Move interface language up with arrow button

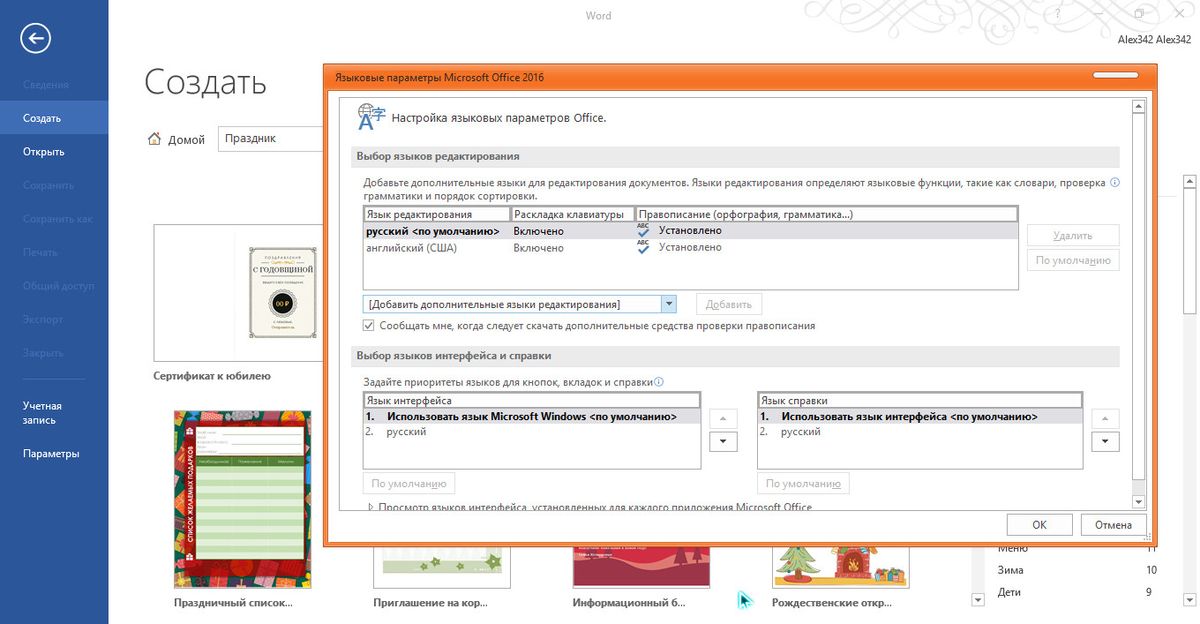point(723,418)
